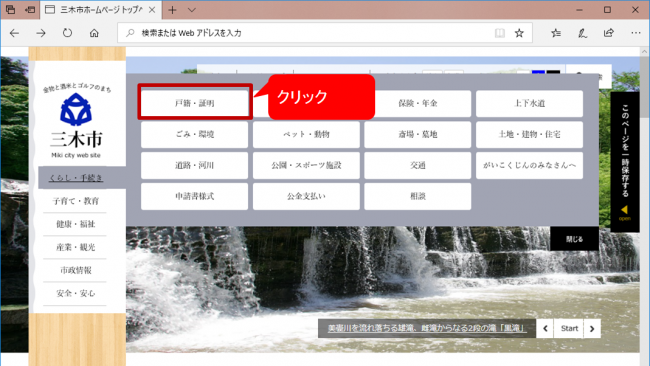Open このページを一時保存する side panel
This screenshot has height=366, width=650.
[x=625, y=162]
